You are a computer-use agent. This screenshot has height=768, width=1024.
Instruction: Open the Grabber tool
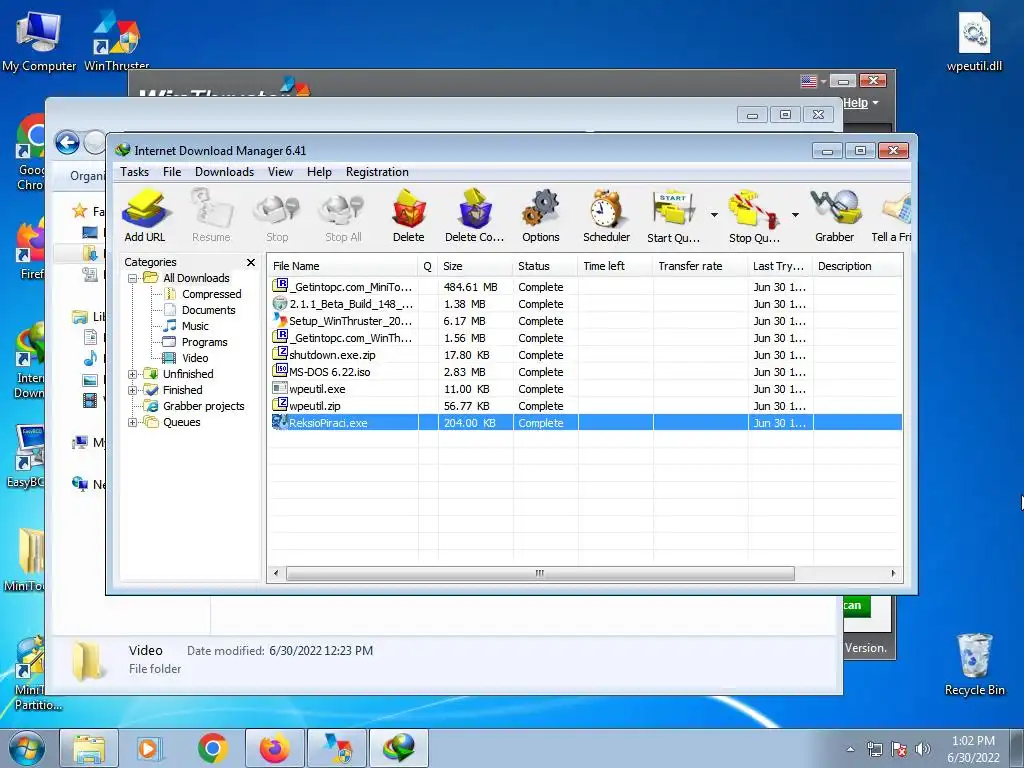[x=835, y=216]
